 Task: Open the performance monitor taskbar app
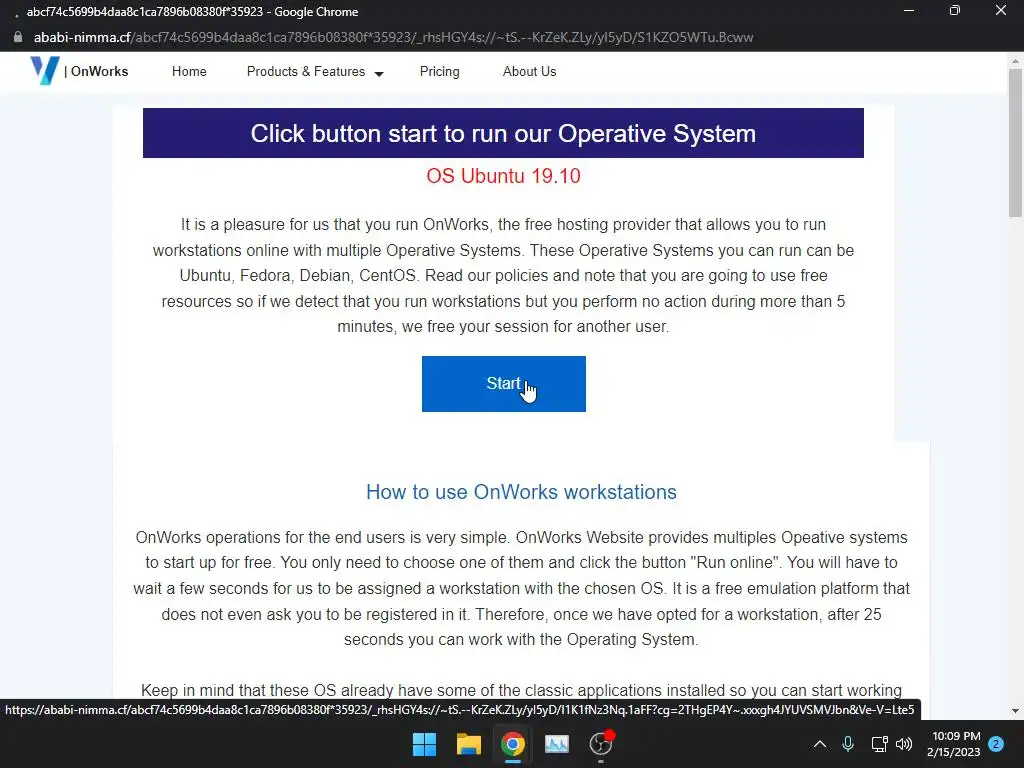pos(556,744)
